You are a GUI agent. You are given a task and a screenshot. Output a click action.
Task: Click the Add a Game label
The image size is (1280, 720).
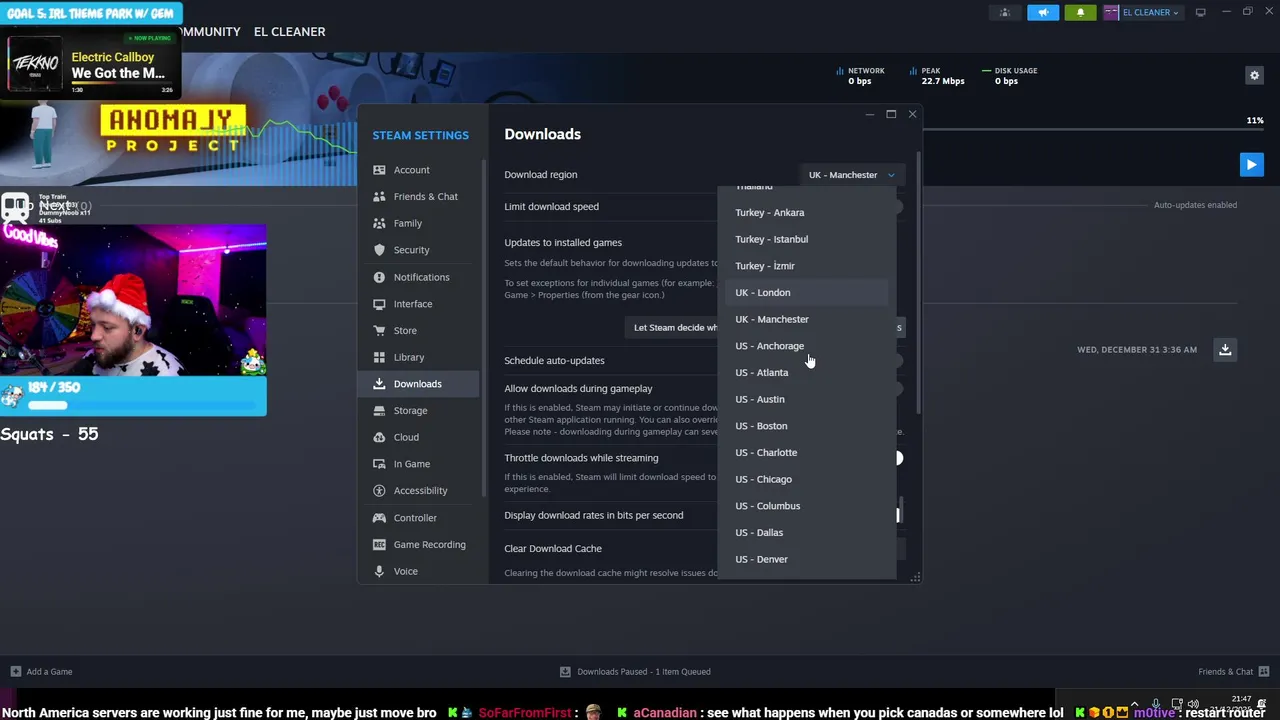coord(49,672)
